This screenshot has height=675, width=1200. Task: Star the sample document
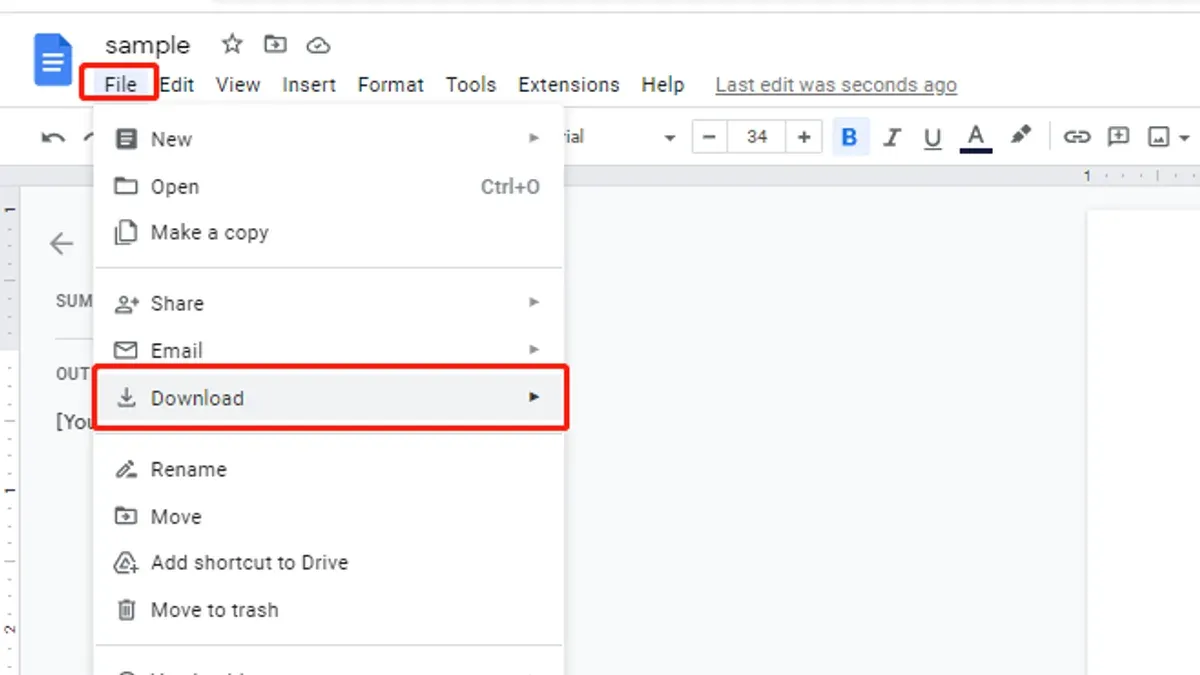[x=232, y=44]
